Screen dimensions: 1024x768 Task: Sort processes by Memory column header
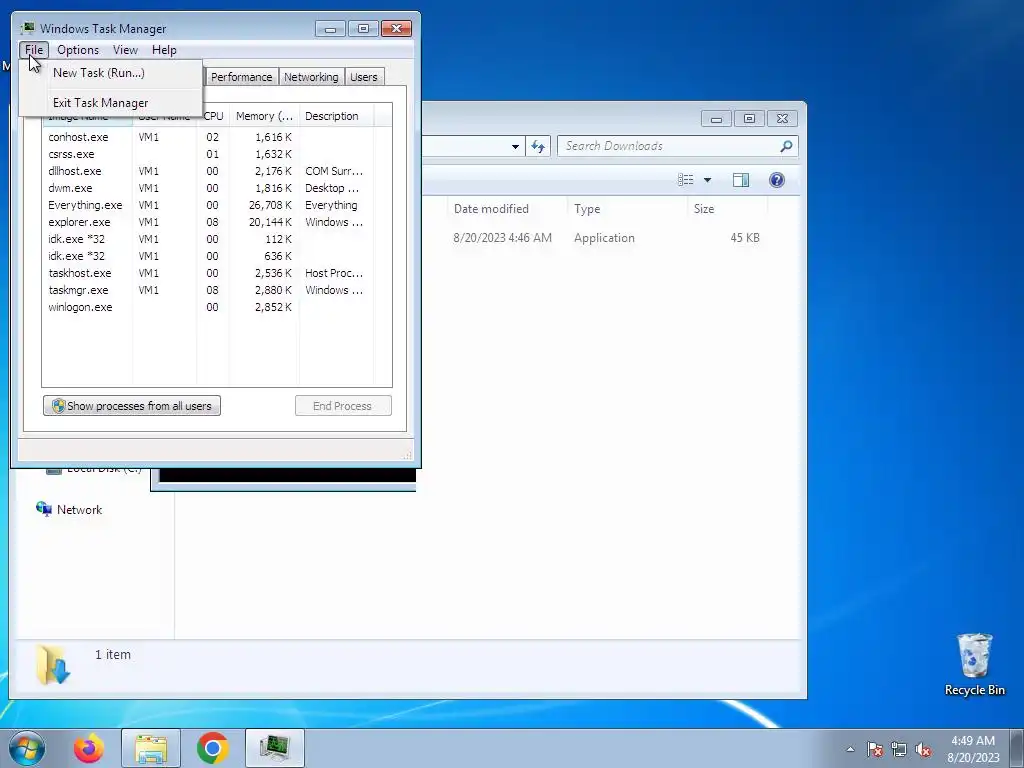tap(264, 116)
